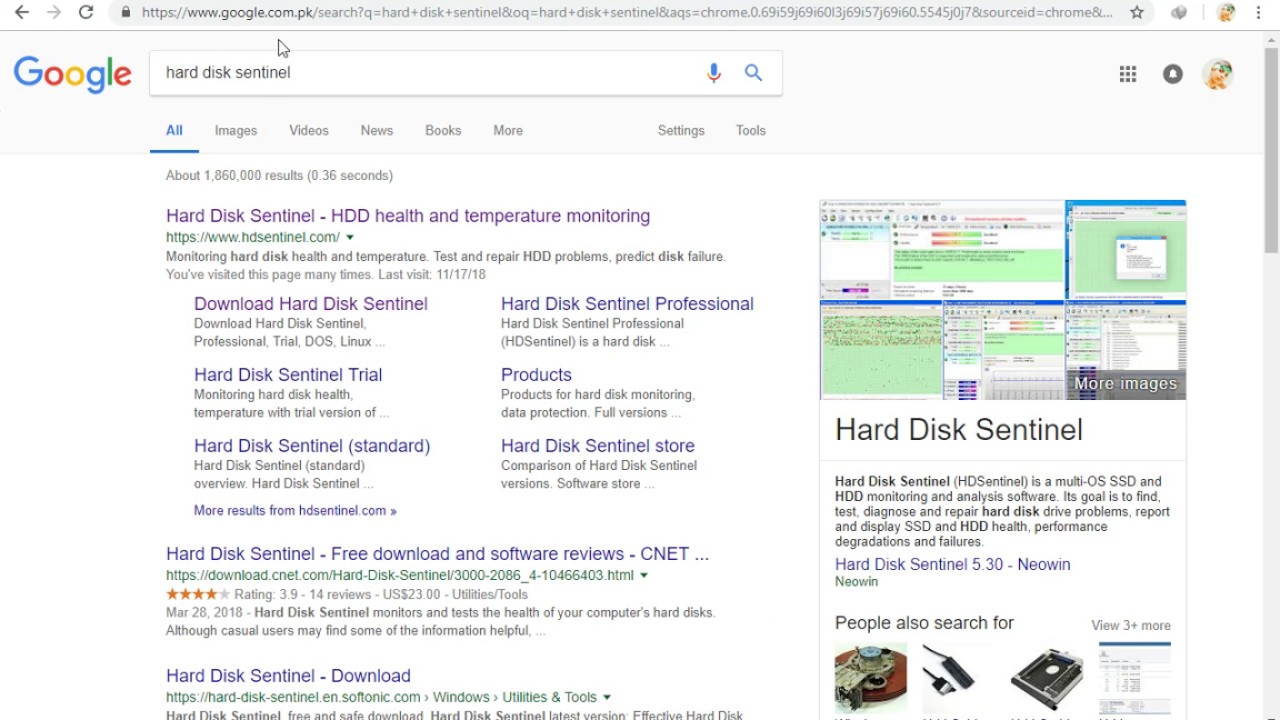Click the browser address bar URL
This screenshot has width=1280, height=720.
(627, 12)
